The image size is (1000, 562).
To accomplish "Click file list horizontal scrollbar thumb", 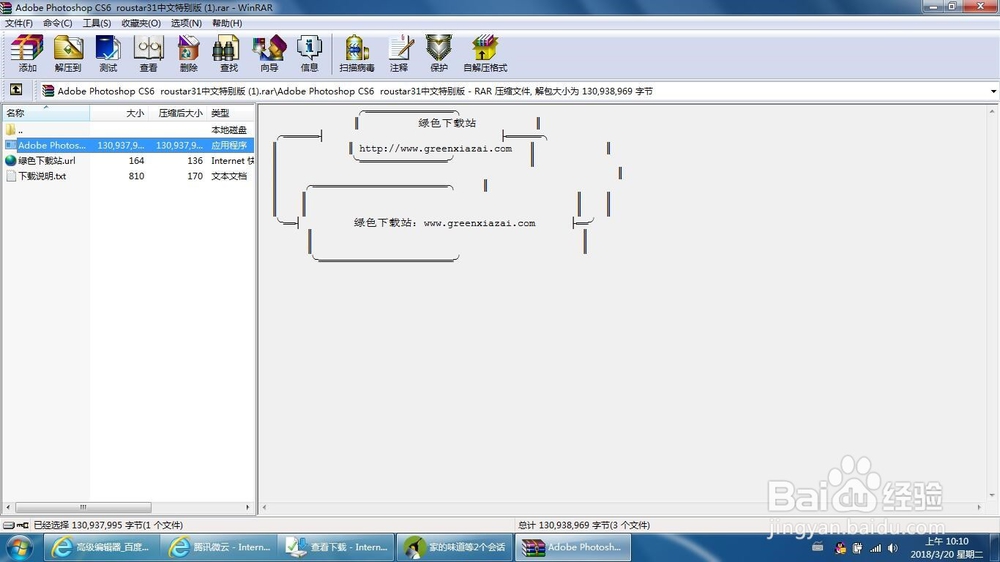I will (x=83, y=507).
